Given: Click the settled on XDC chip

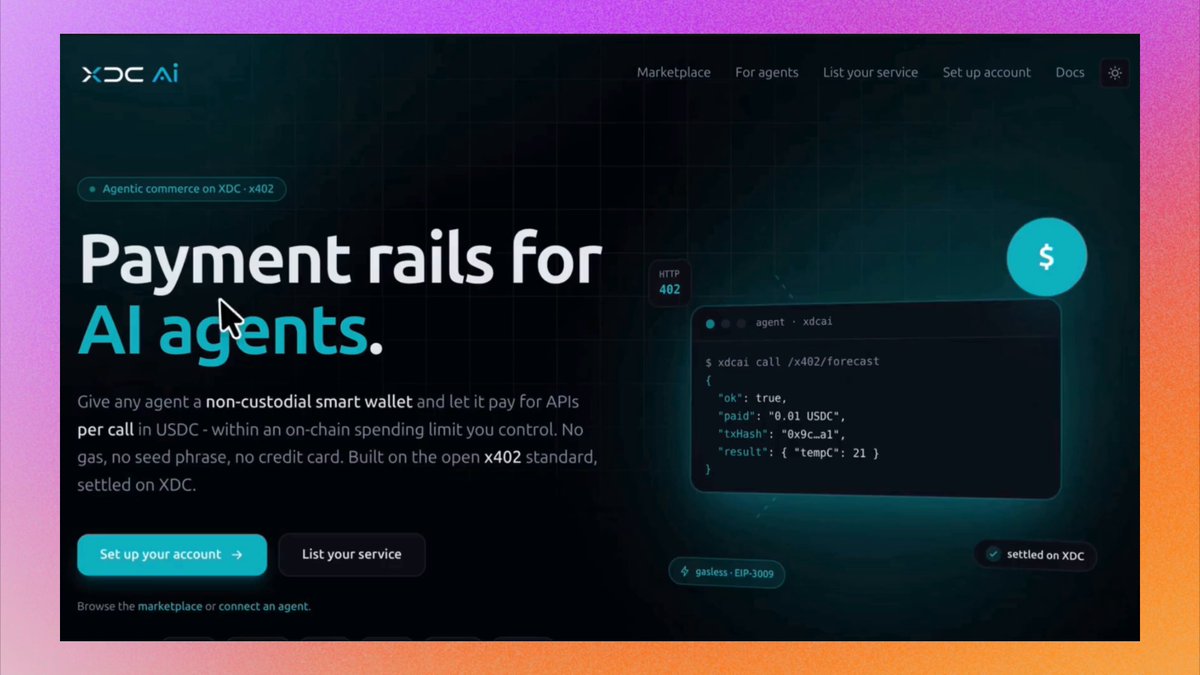Looking at the screenshot, I should coord(1035,555).
